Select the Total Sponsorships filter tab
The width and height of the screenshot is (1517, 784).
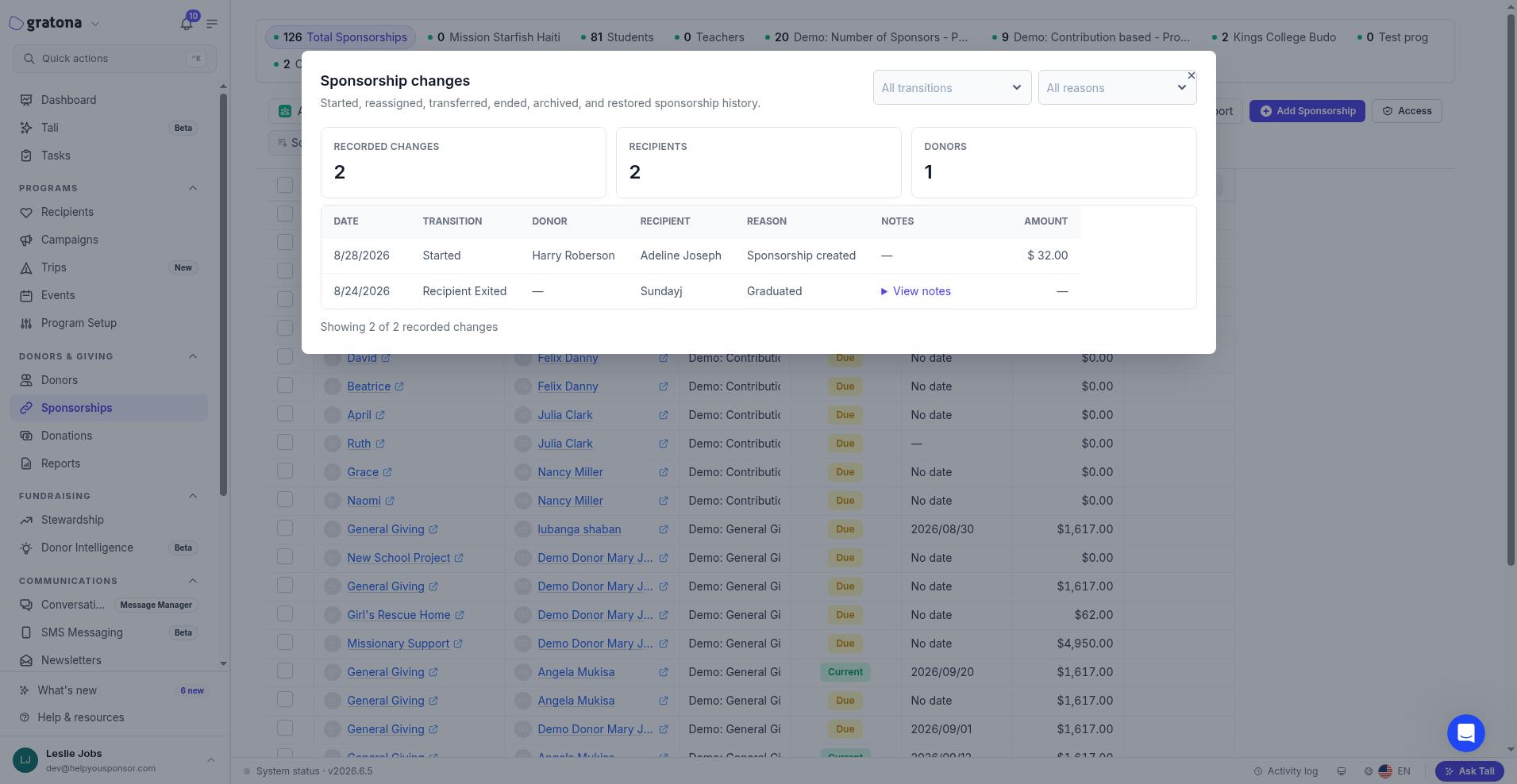[x=340, y=37]
